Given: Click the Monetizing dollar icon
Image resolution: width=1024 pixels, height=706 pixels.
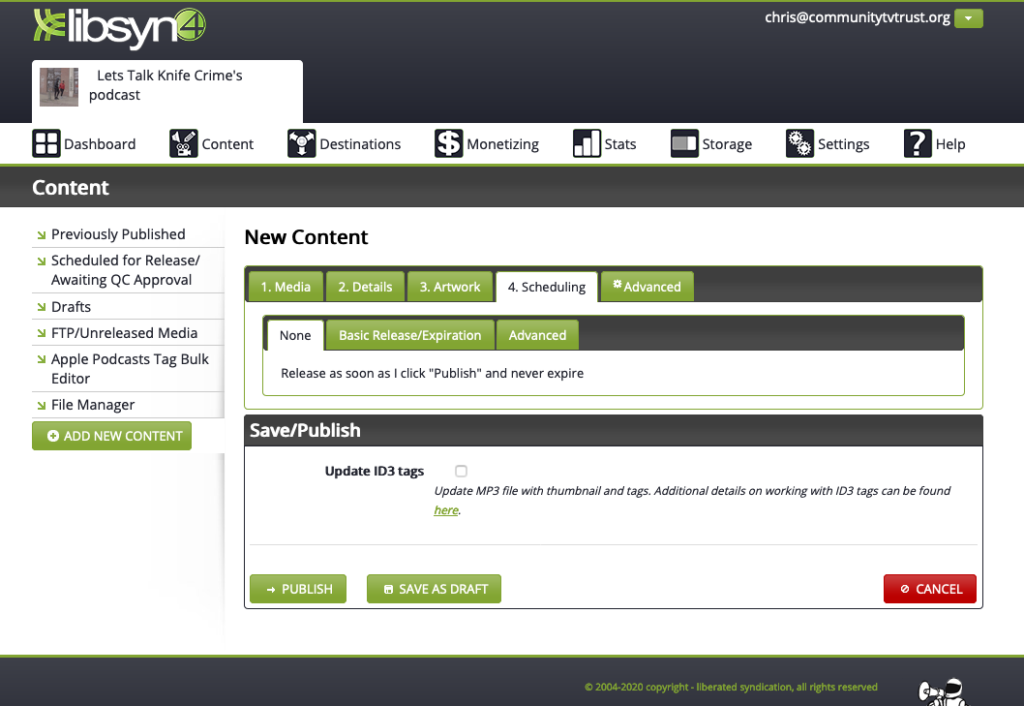Looking at the screenshot, I should 449,144.
